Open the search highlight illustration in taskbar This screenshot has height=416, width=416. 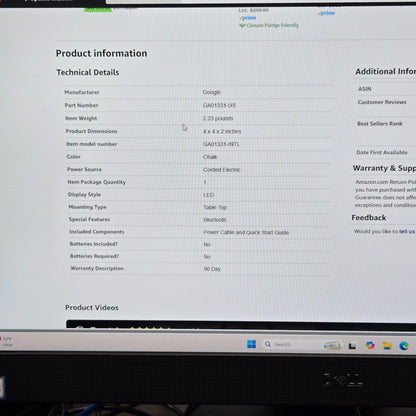pyautogui.click(x=333, y=345)
